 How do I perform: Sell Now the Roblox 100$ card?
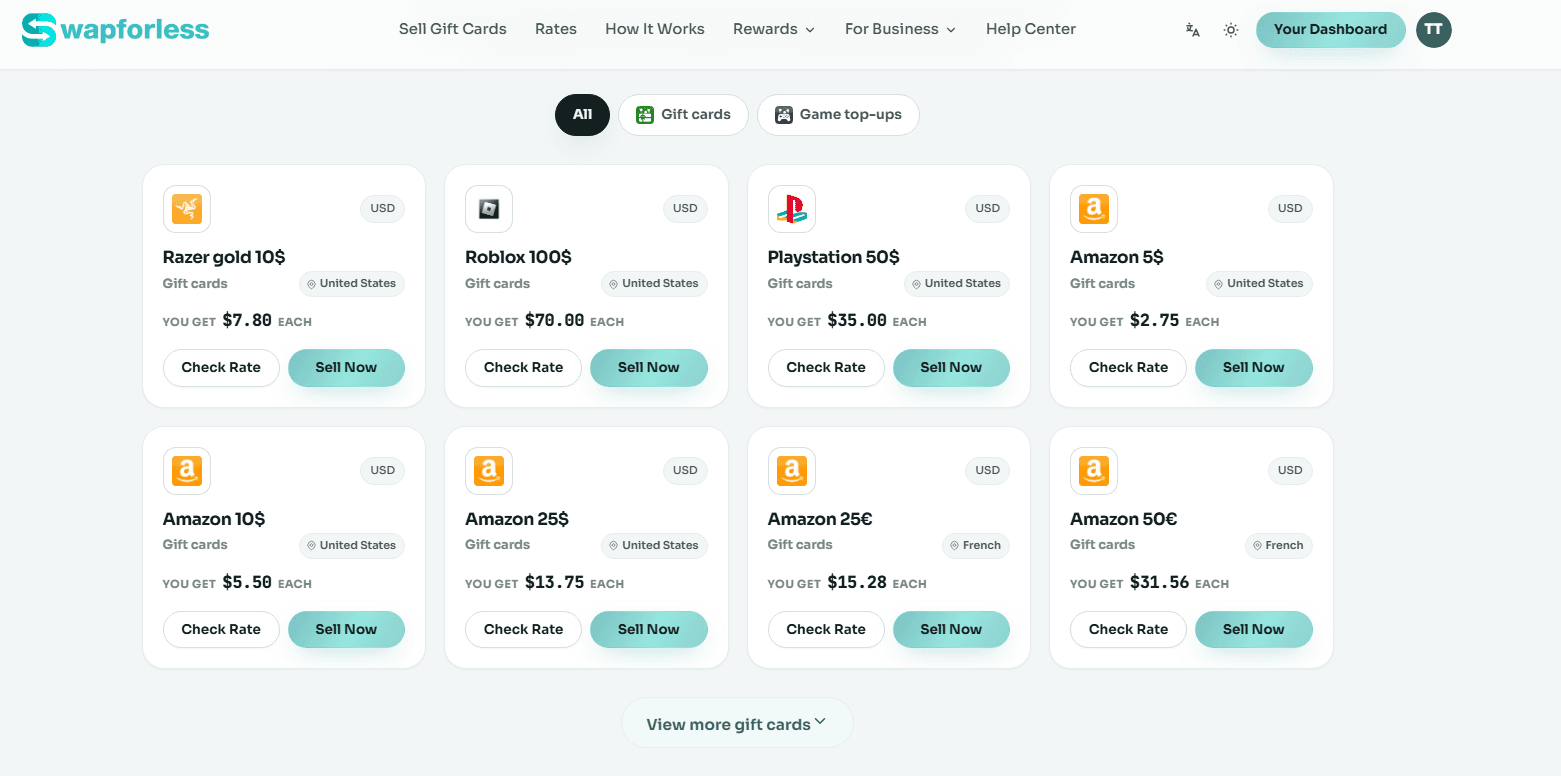pos(649,368)
